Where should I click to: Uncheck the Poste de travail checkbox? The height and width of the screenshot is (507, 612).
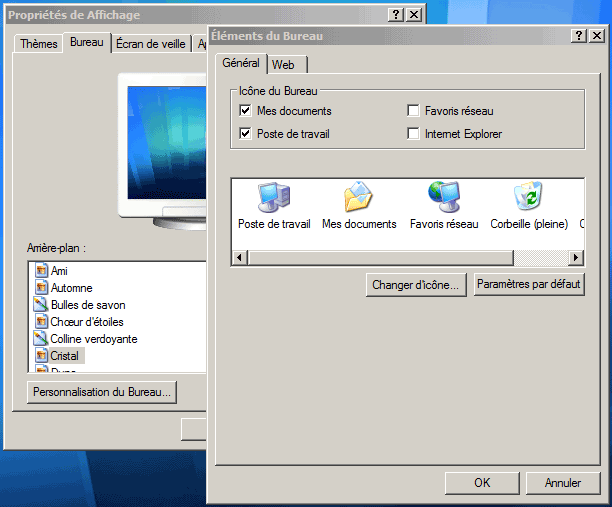[x=245, y=133]
